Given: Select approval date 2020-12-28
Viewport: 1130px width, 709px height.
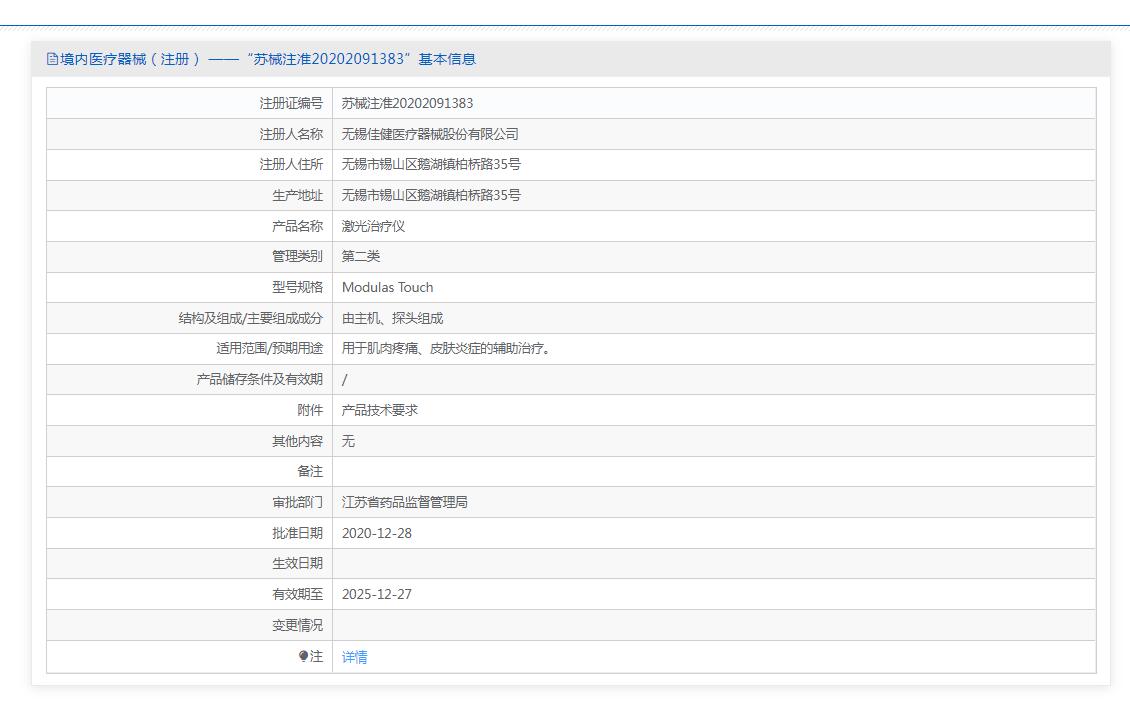Looking at the screenshot, I should (x=377, y=533).
